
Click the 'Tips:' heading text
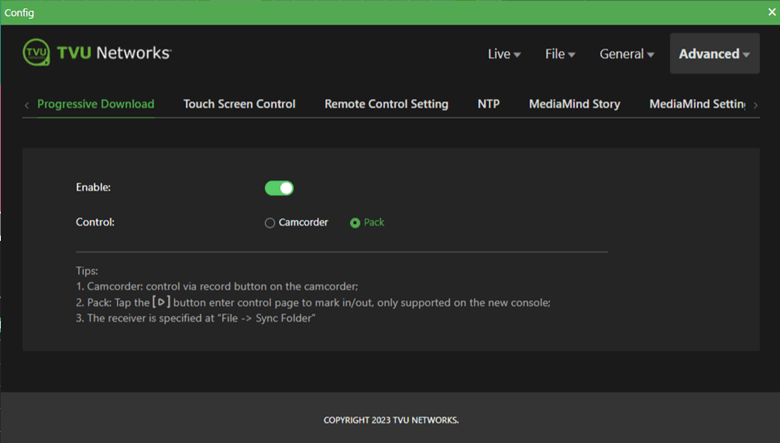87,270
